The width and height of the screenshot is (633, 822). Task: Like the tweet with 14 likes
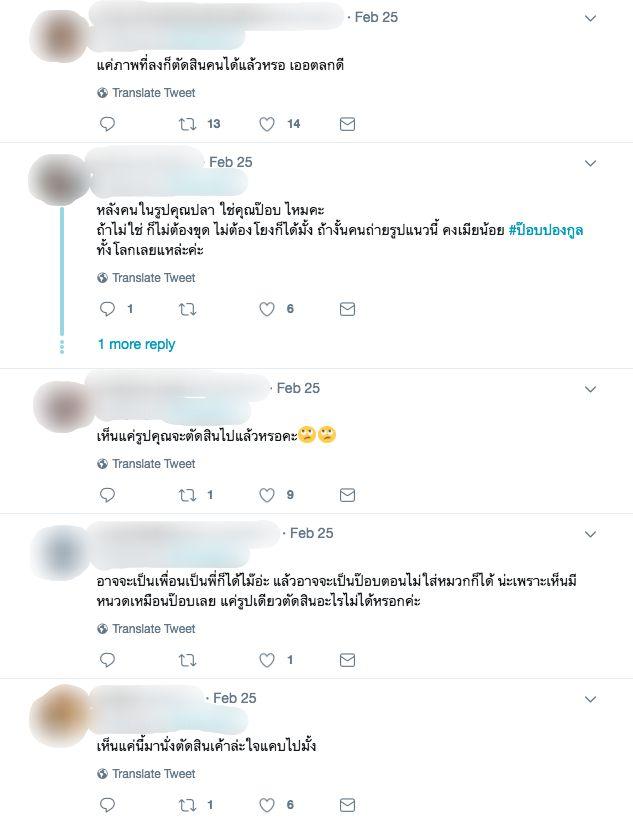click(267, 124)
